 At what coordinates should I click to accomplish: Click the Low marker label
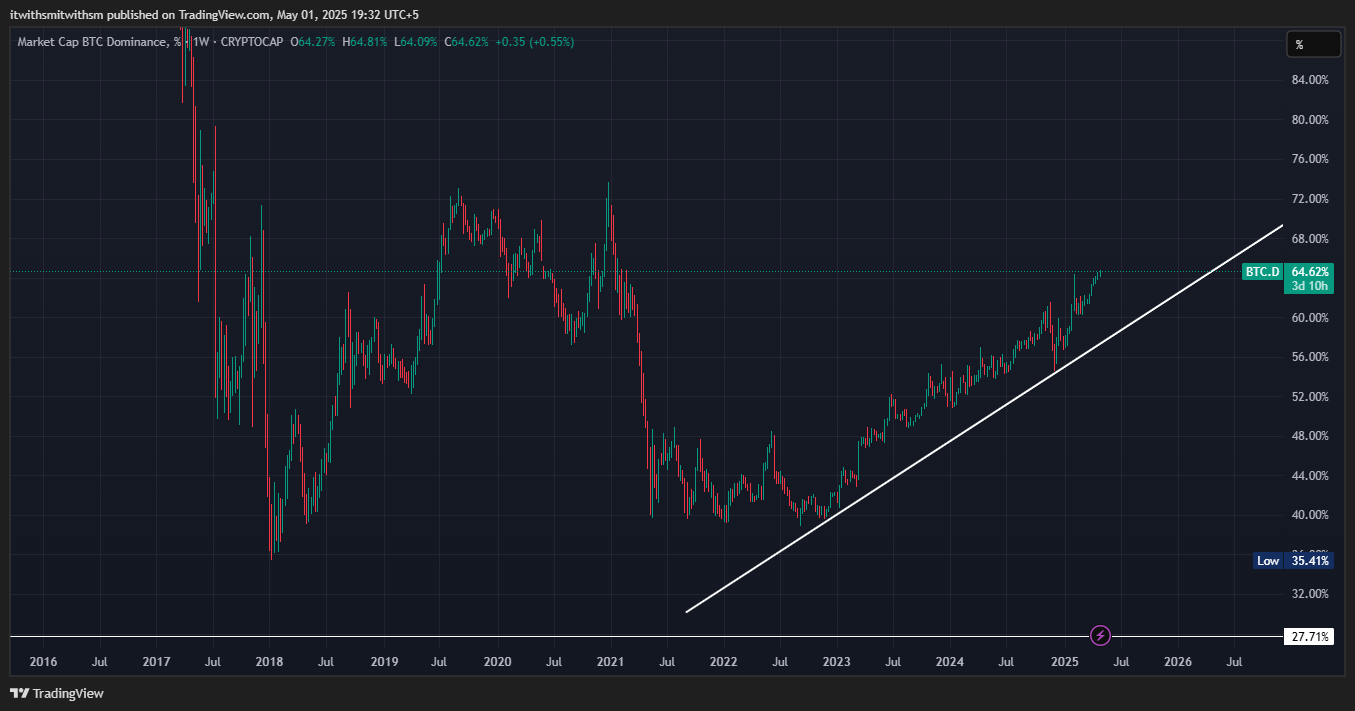click(x=1268, y=561)
